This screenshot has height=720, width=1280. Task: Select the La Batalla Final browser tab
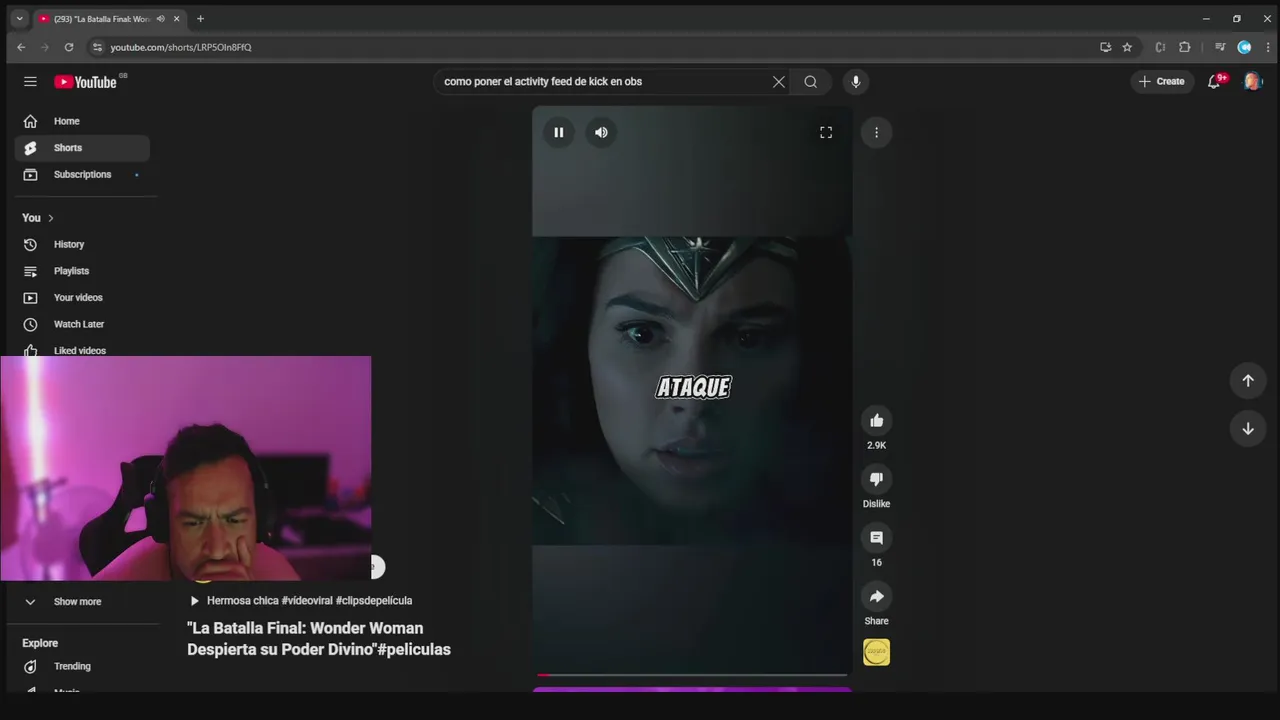(x=110, y=19)
